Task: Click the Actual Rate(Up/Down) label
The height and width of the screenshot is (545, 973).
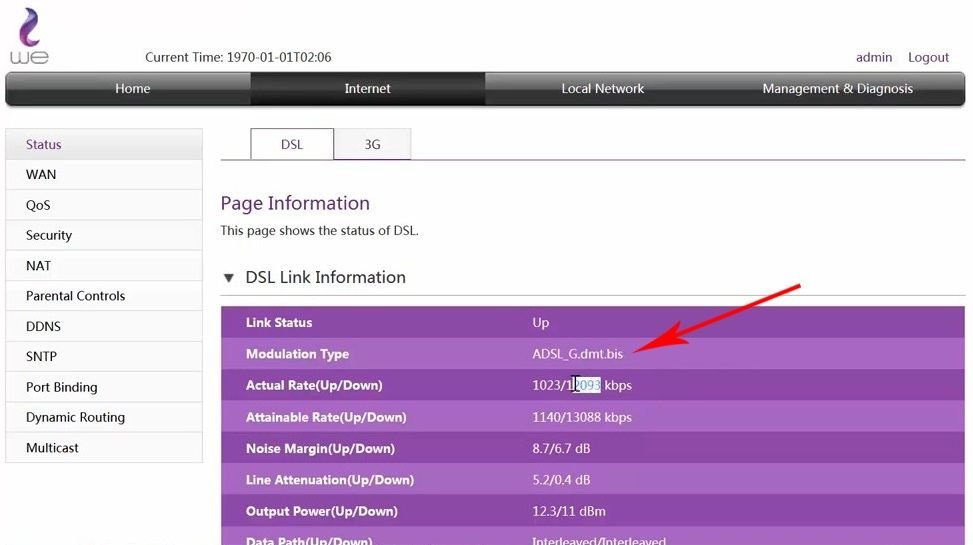Action: coord(314,385)
